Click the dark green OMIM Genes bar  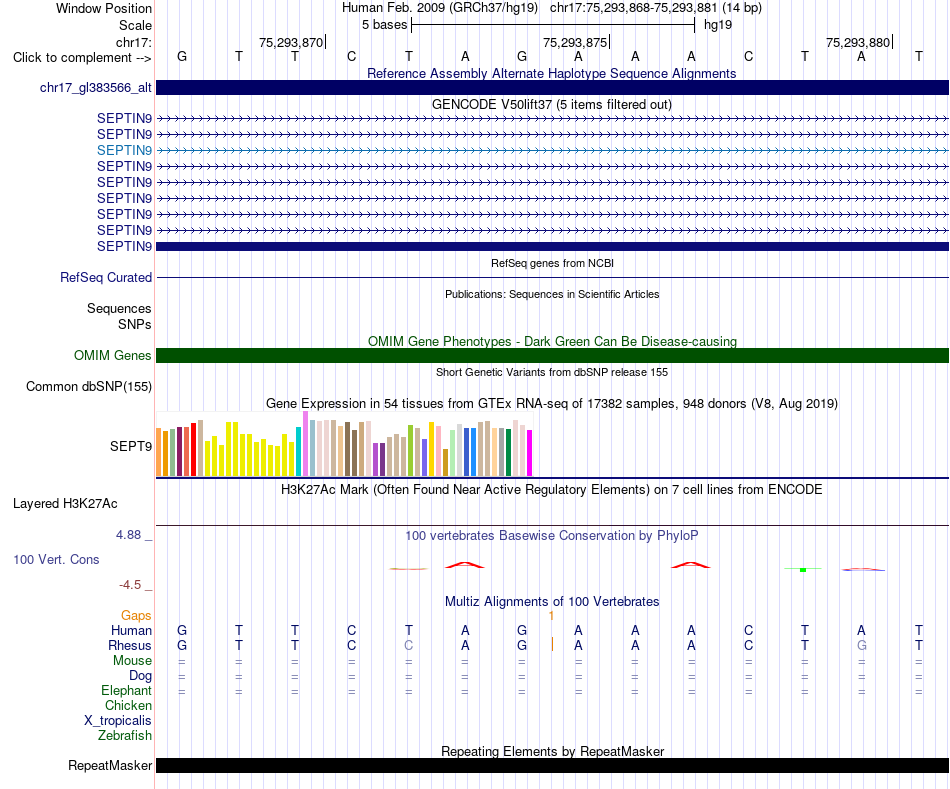tap(552, 355)
